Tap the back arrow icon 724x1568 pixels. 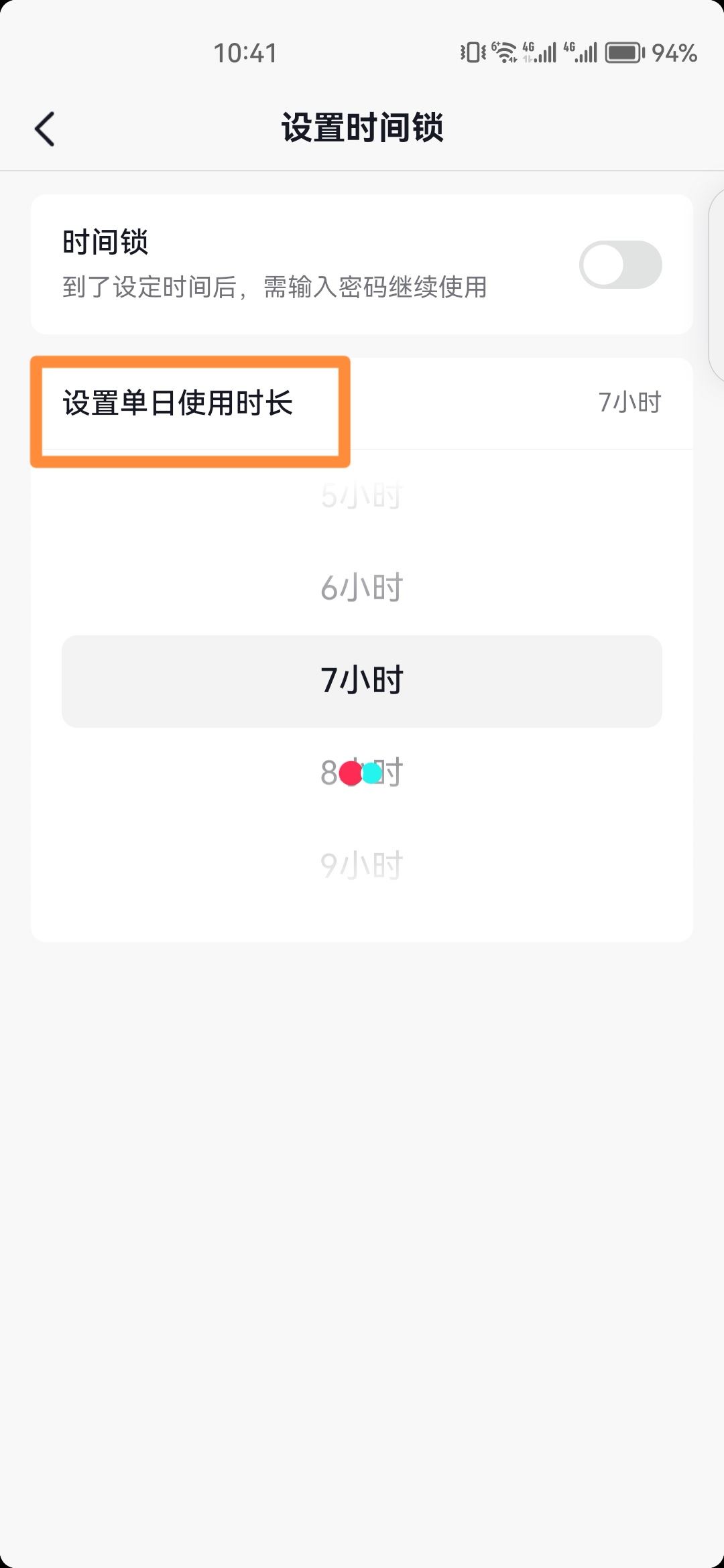pyautogui.click(x=45, y=129)
